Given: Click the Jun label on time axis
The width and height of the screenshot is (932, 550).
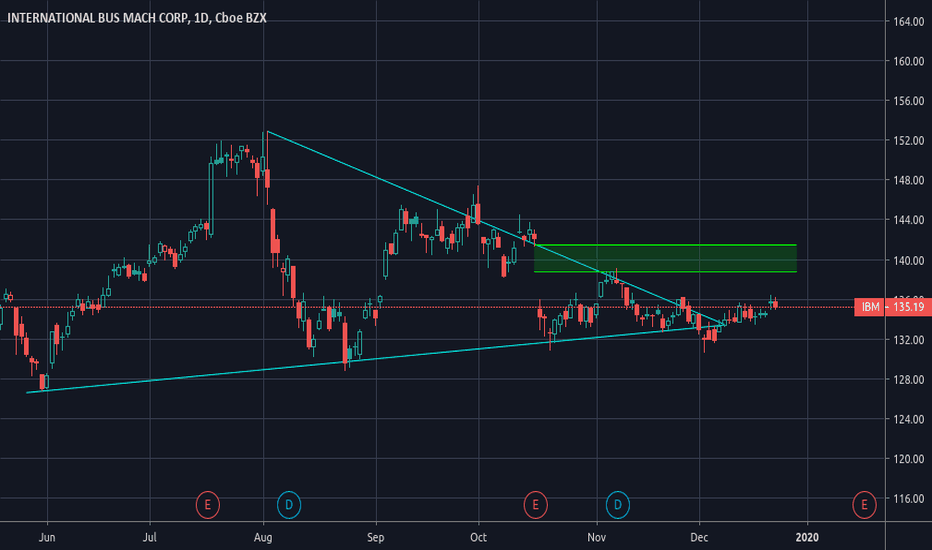Looking at the screenshot, I should click(x=47, y=538).
